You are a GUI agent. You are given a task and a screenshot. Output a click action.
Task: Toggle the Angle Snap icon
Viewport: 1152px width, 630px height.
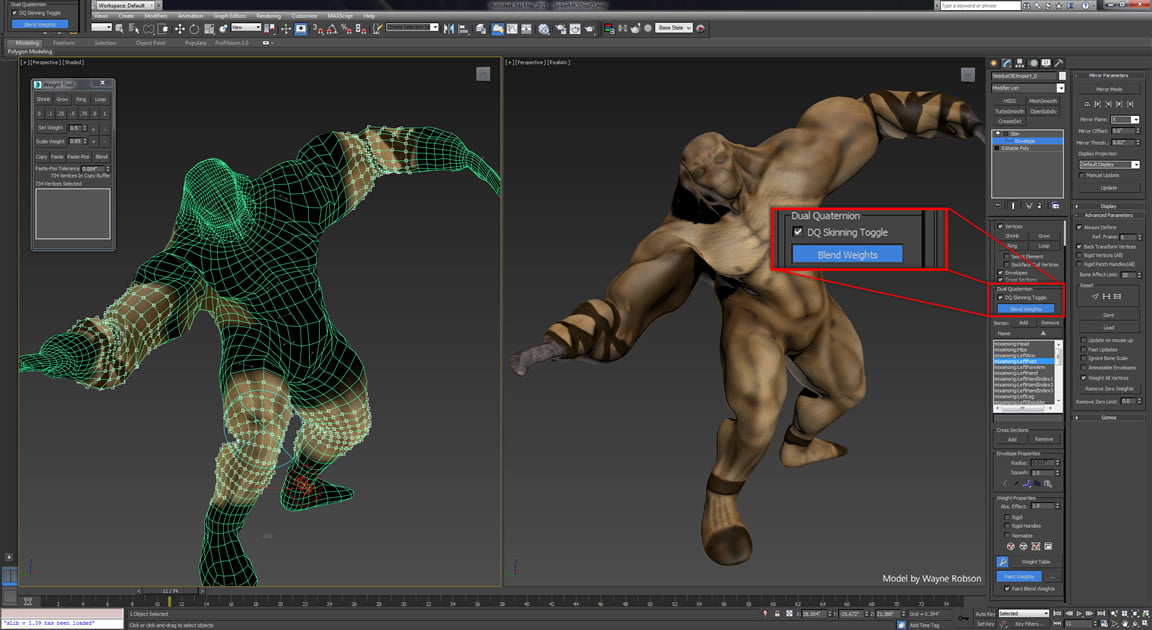pyautogui.click(x=331, y=29)
